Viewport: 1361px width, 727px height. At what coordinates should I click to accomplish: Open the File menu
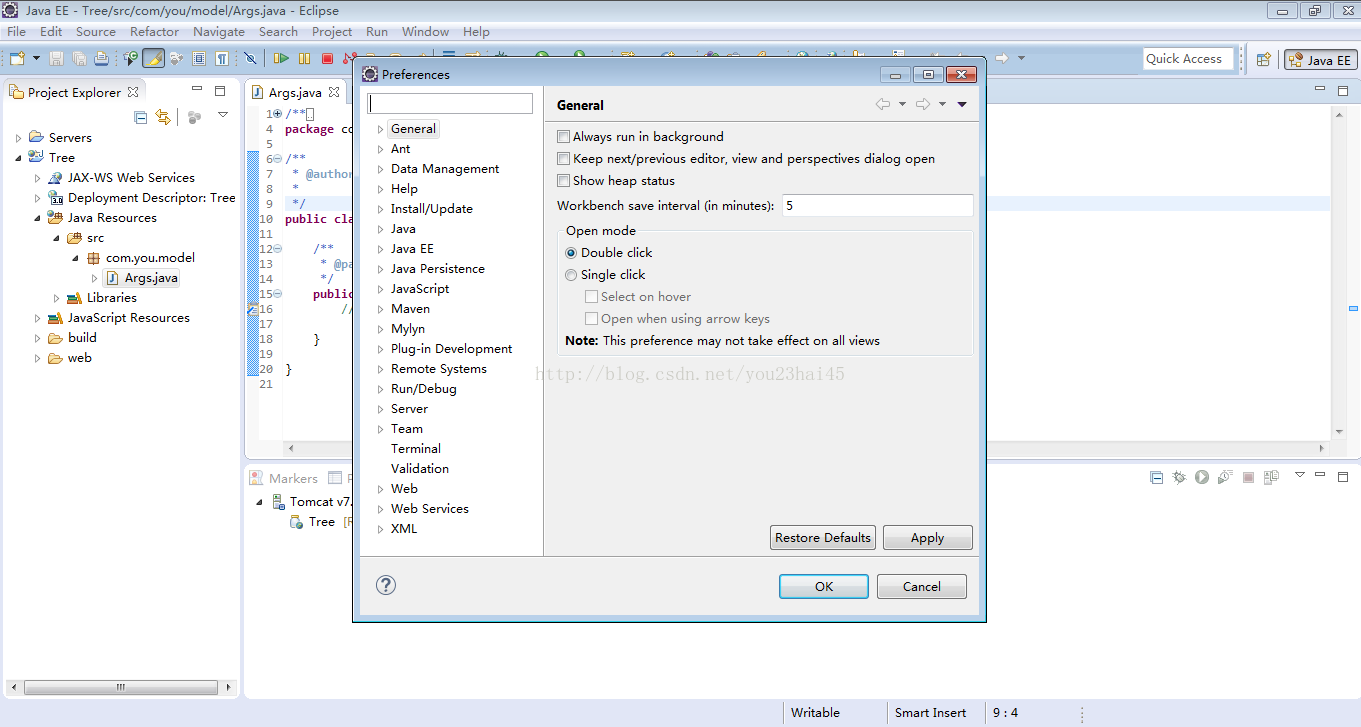coord(16,32)
